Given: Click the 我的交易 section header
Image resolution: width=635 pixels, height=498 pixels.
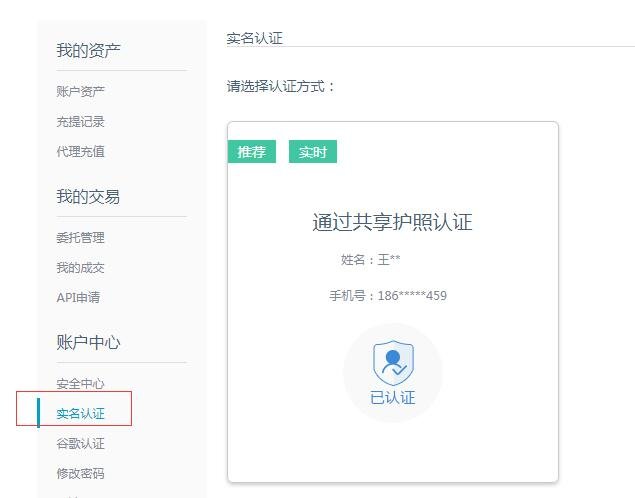Looking at the screenshot, I should click(x=89, y=197).
